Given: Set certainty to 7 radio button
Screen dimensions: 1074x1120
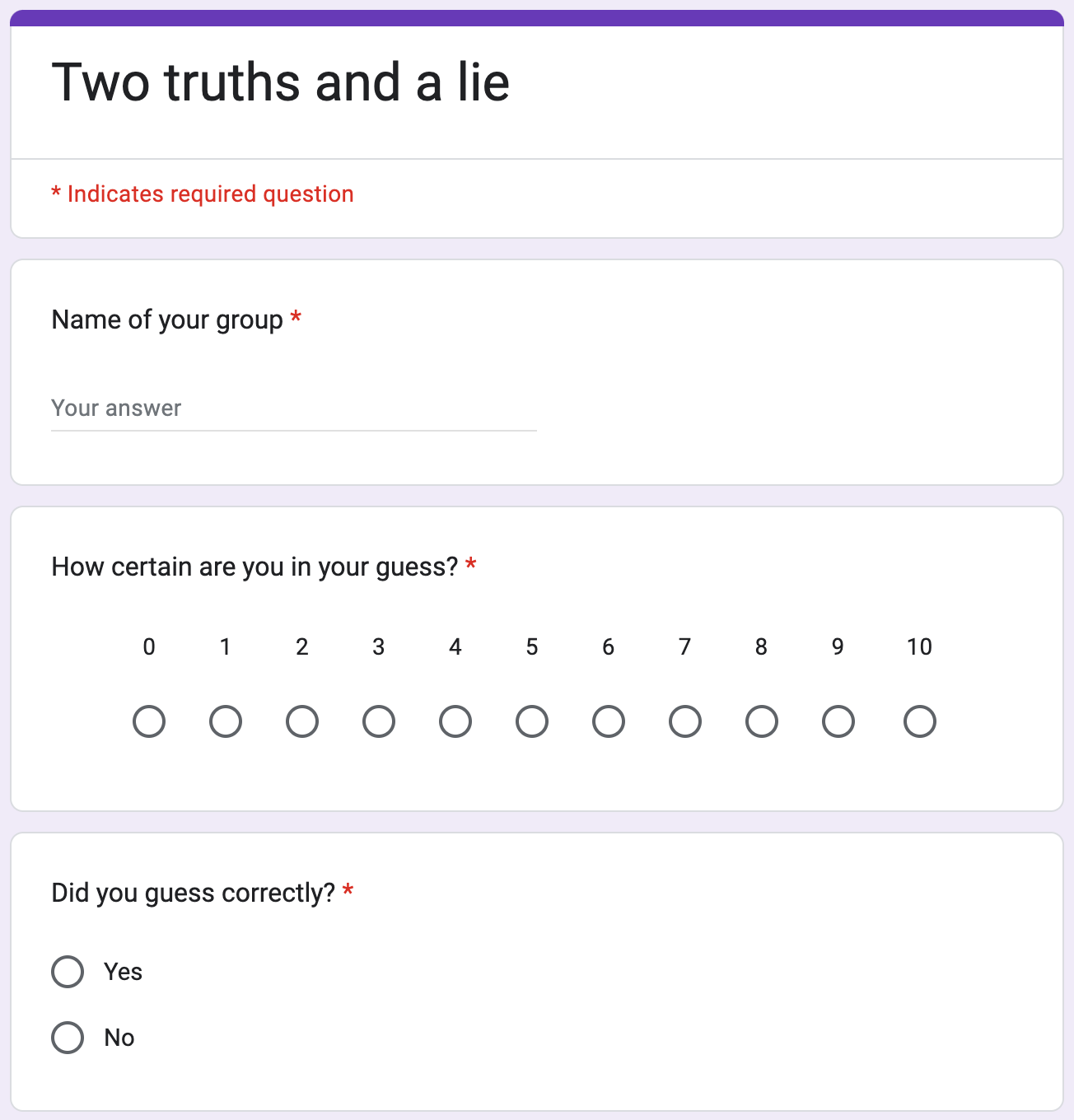Looking at the screenshot, I should click(685, 721).
